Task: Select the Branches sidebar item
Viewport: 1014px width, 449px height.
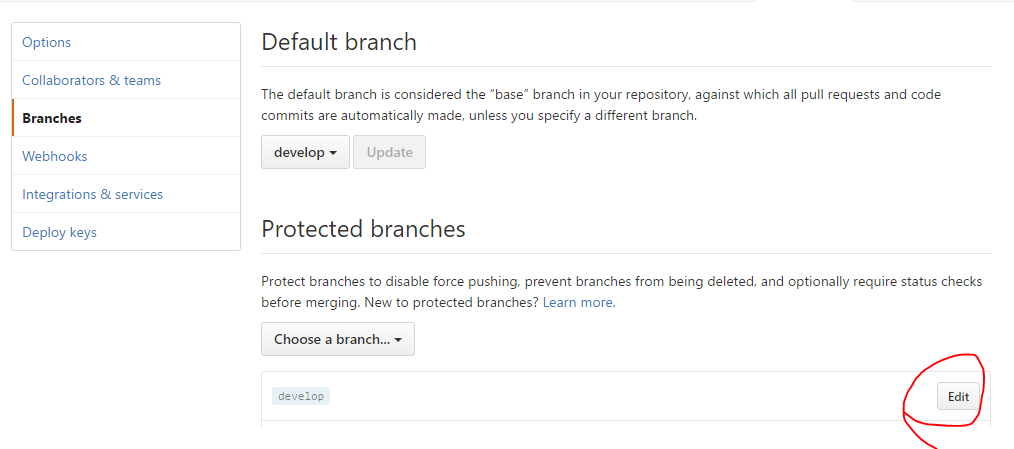Action: [52, 118]
